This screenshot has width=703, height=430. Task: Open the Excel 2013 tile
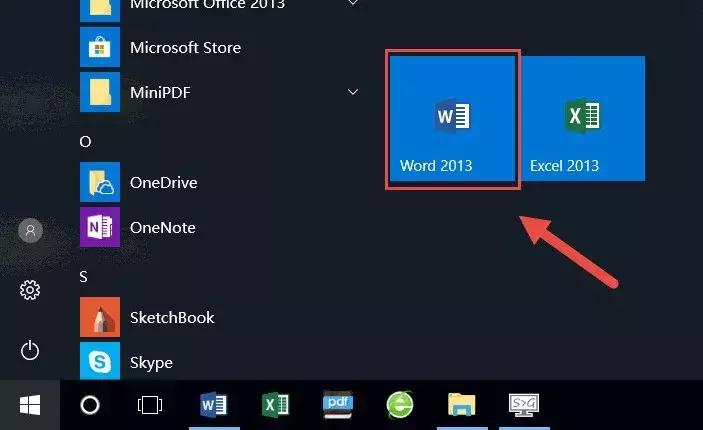[583, 118]
